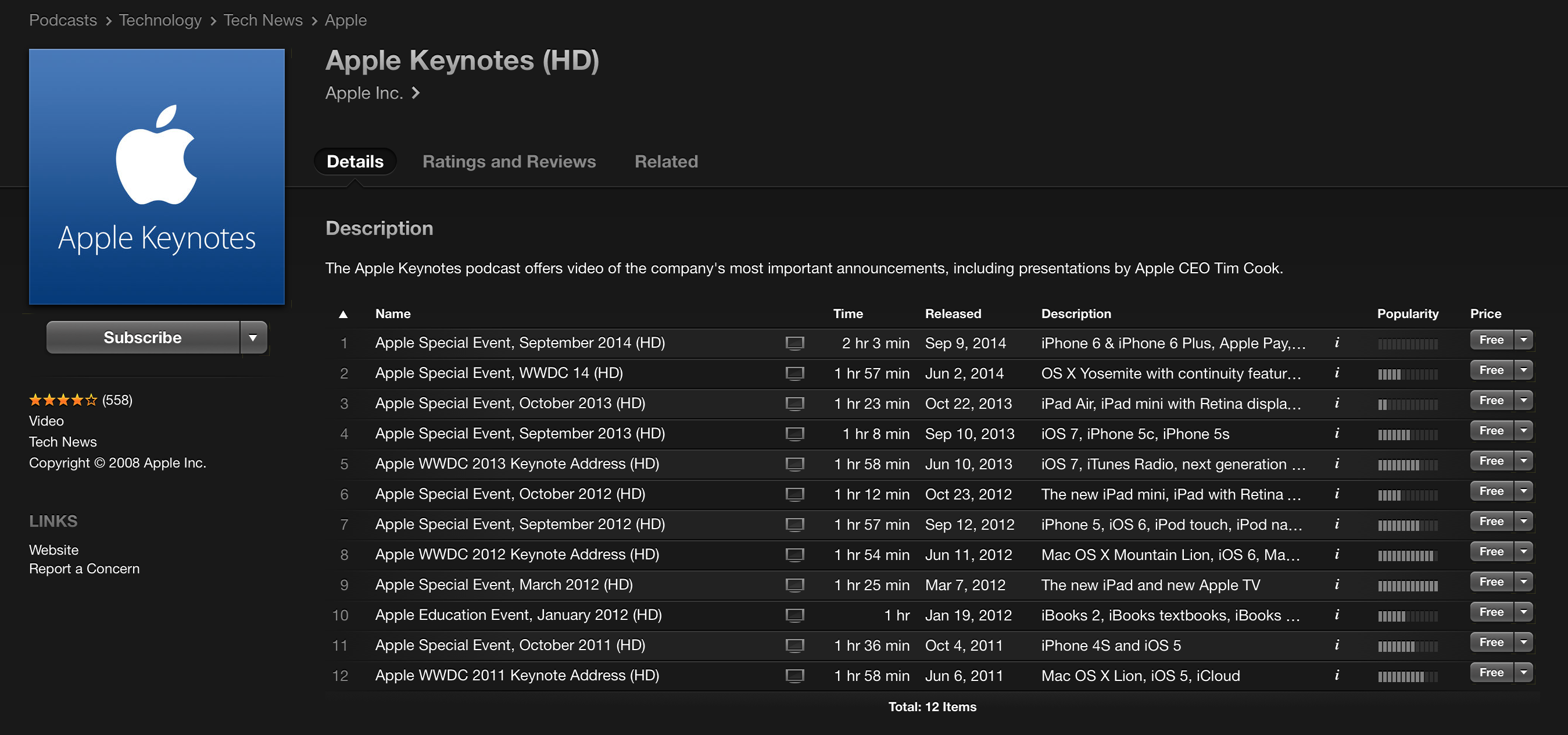
Task: Open info for September 2012 event
Action: click(1337, 524)
